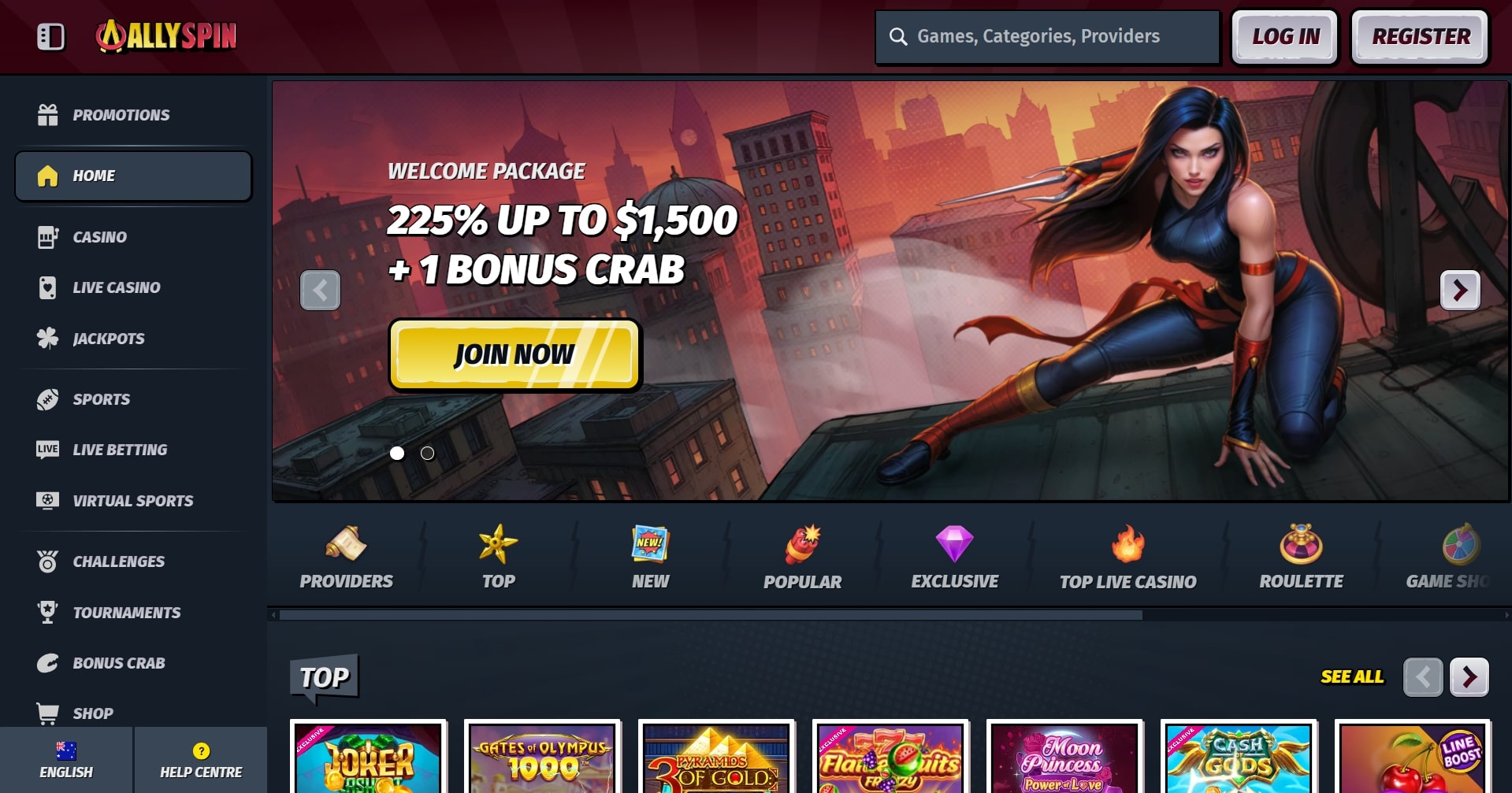Open English language selector
Image resolution: width=1512 pixels, height=793 pixels.
pos(66,760)
